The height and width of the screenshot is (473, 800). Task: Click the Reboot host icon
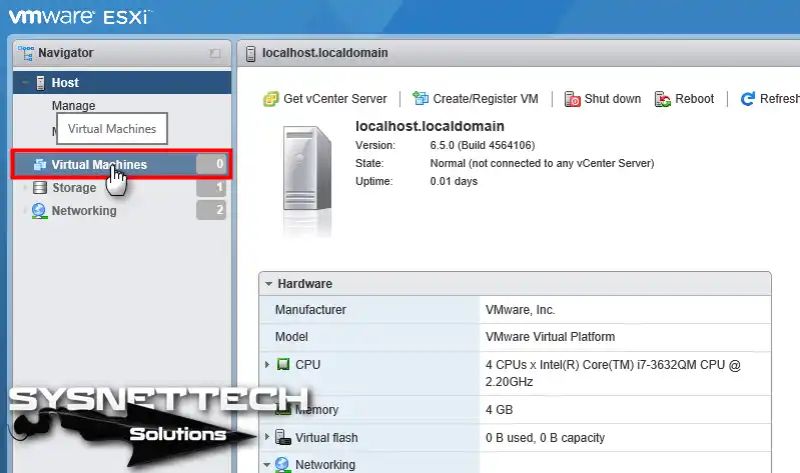point(662,99)
